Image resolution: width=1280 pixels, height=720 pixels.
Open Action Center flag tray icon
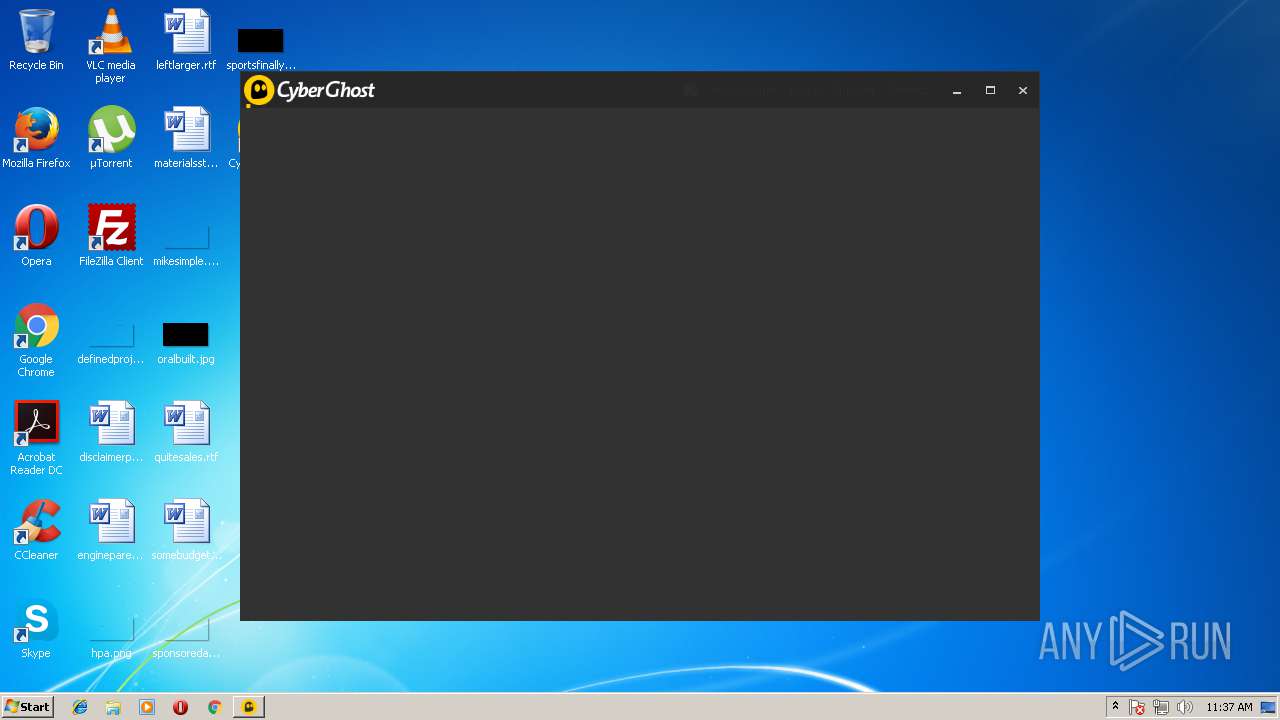pos(1137,707)
